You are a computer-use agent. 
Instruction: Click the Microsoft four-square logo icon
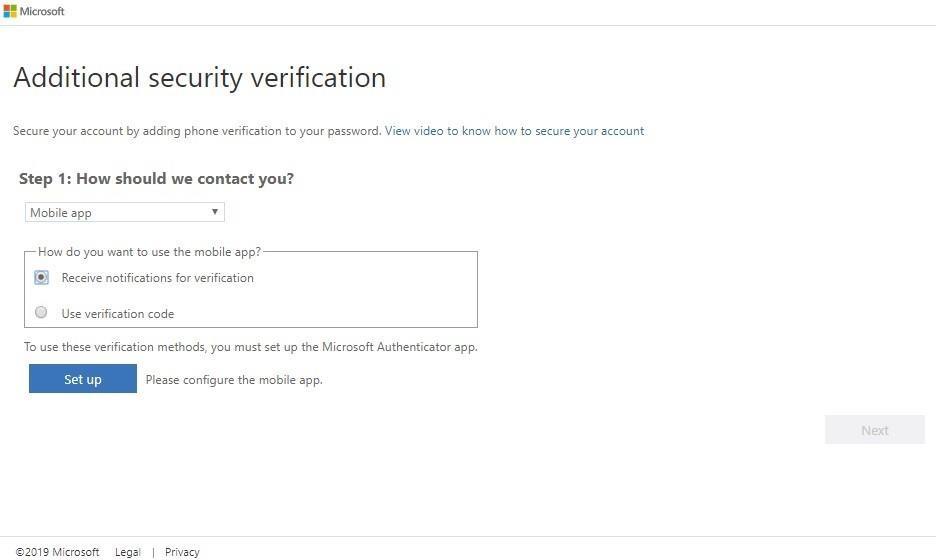10,11
